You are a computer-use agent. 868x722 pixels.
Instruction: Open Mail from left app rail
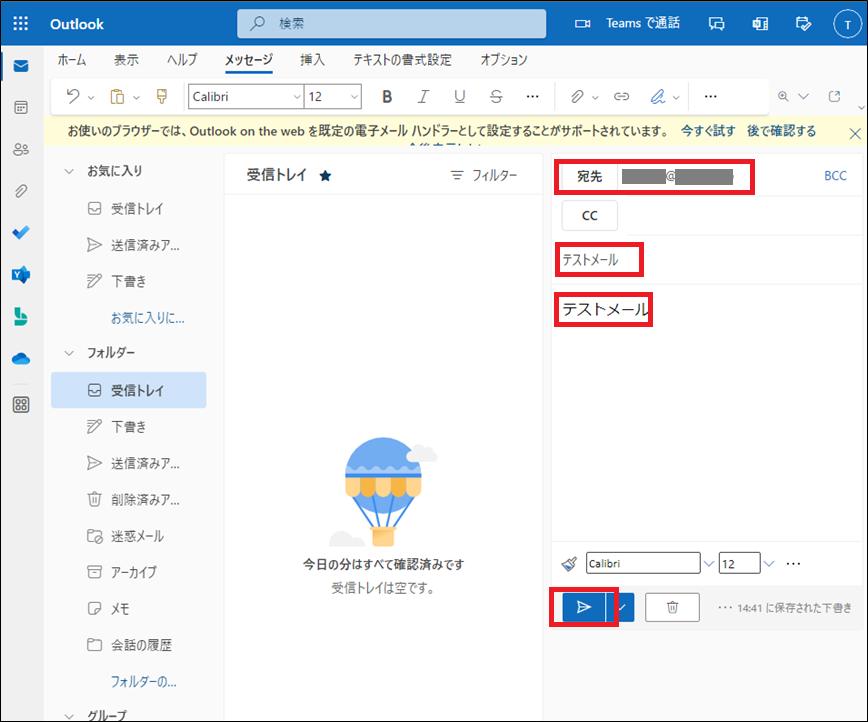(x=21, y=66)
